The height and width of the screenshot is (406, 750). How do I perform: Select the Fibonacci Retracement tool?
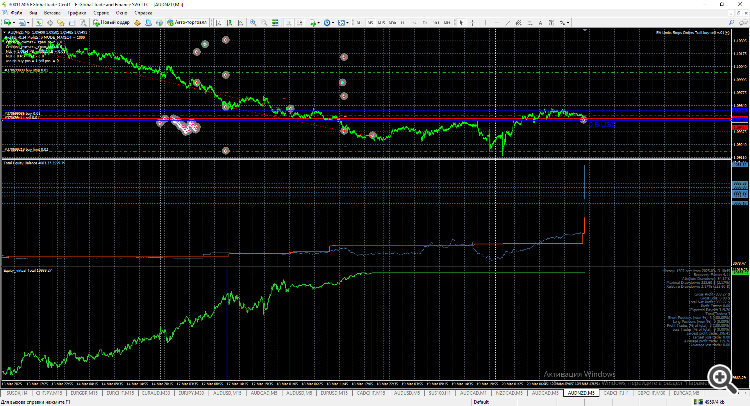530,22
